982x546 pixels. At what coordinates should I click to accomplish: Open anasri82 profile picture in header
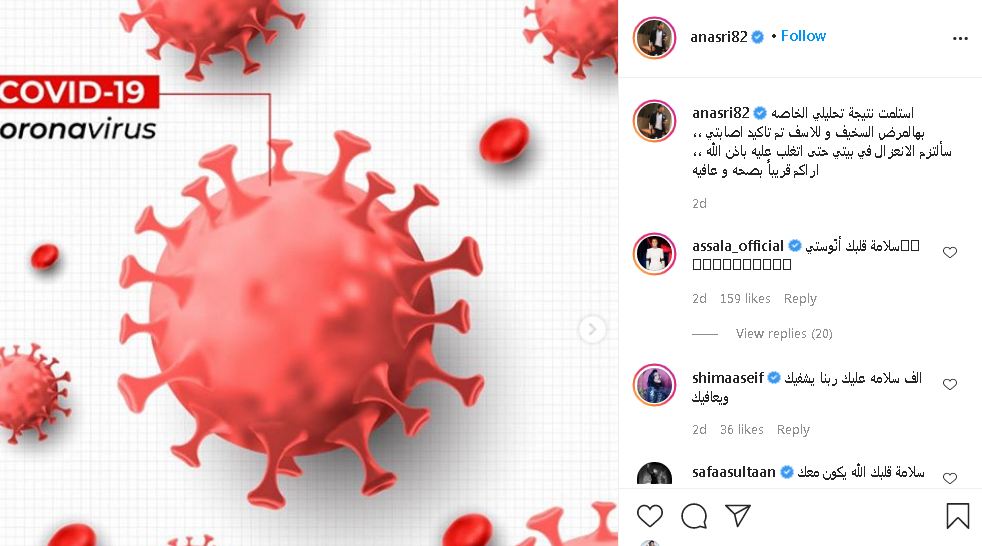(654, 38)
